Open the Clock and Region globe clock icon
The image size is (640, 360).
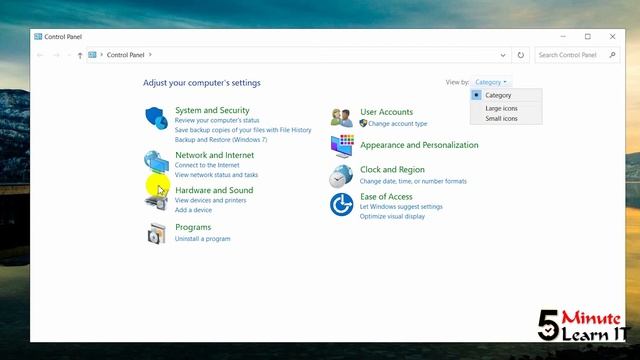click(341, 176)
